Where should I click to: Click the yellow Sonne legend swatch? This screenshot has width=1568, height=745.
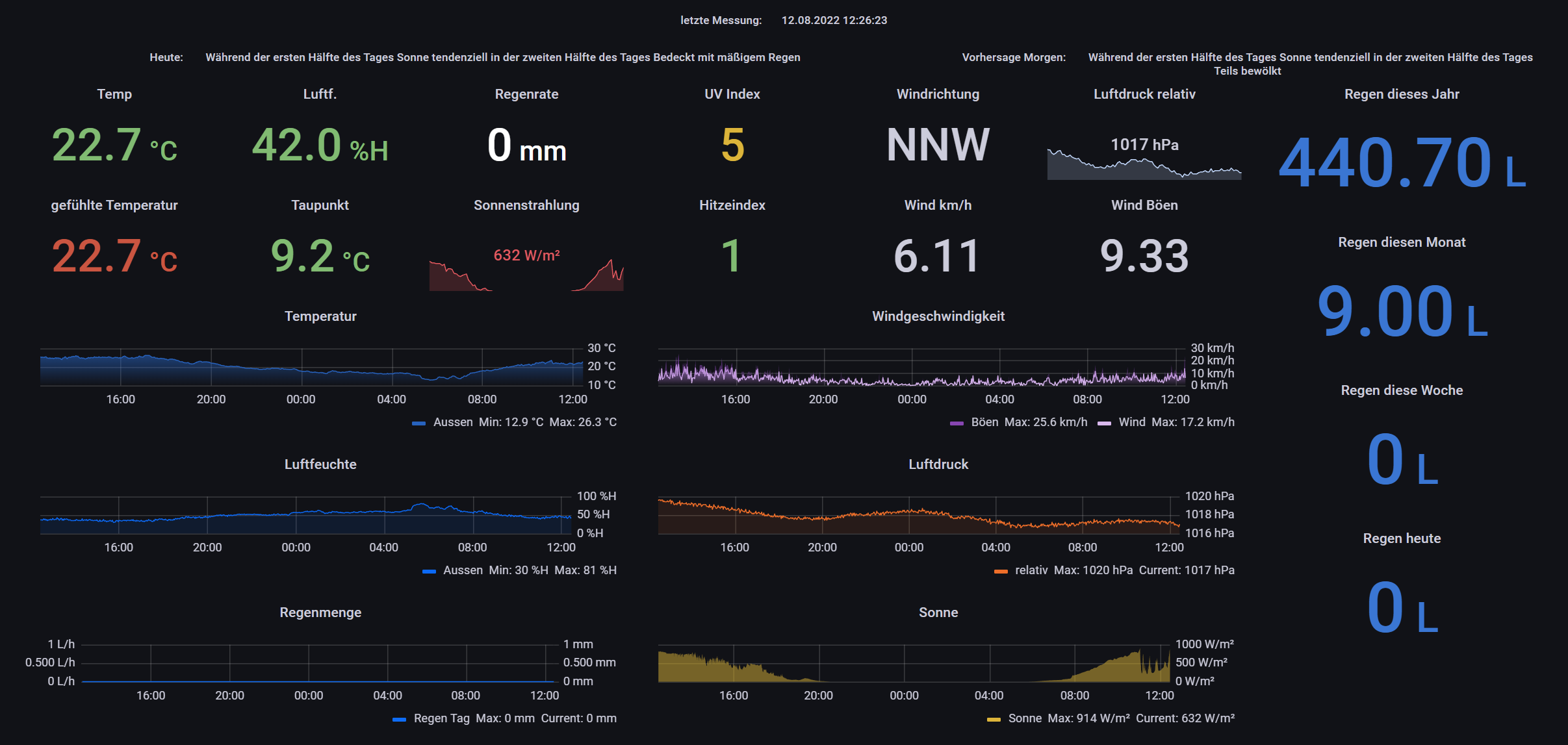point(994,719)
